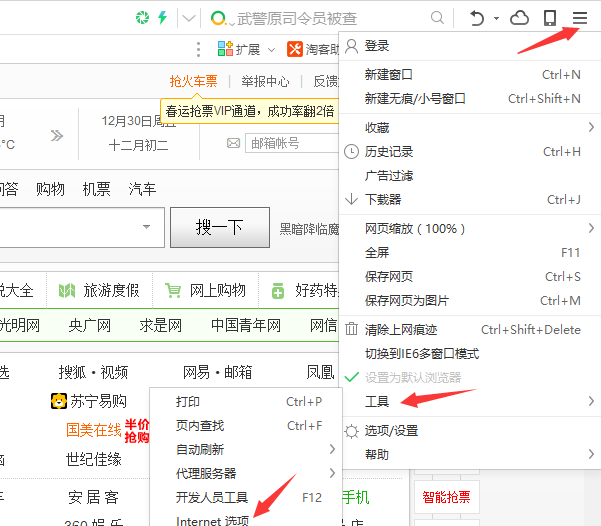601x526 pixels.
Task: Open the search box dropdown arrow
Action: [146, 227]
